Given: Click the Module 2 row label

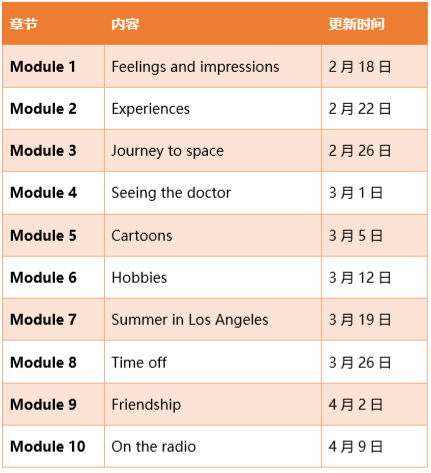Looking at the screenshot, I should click(x=43, y=109).
